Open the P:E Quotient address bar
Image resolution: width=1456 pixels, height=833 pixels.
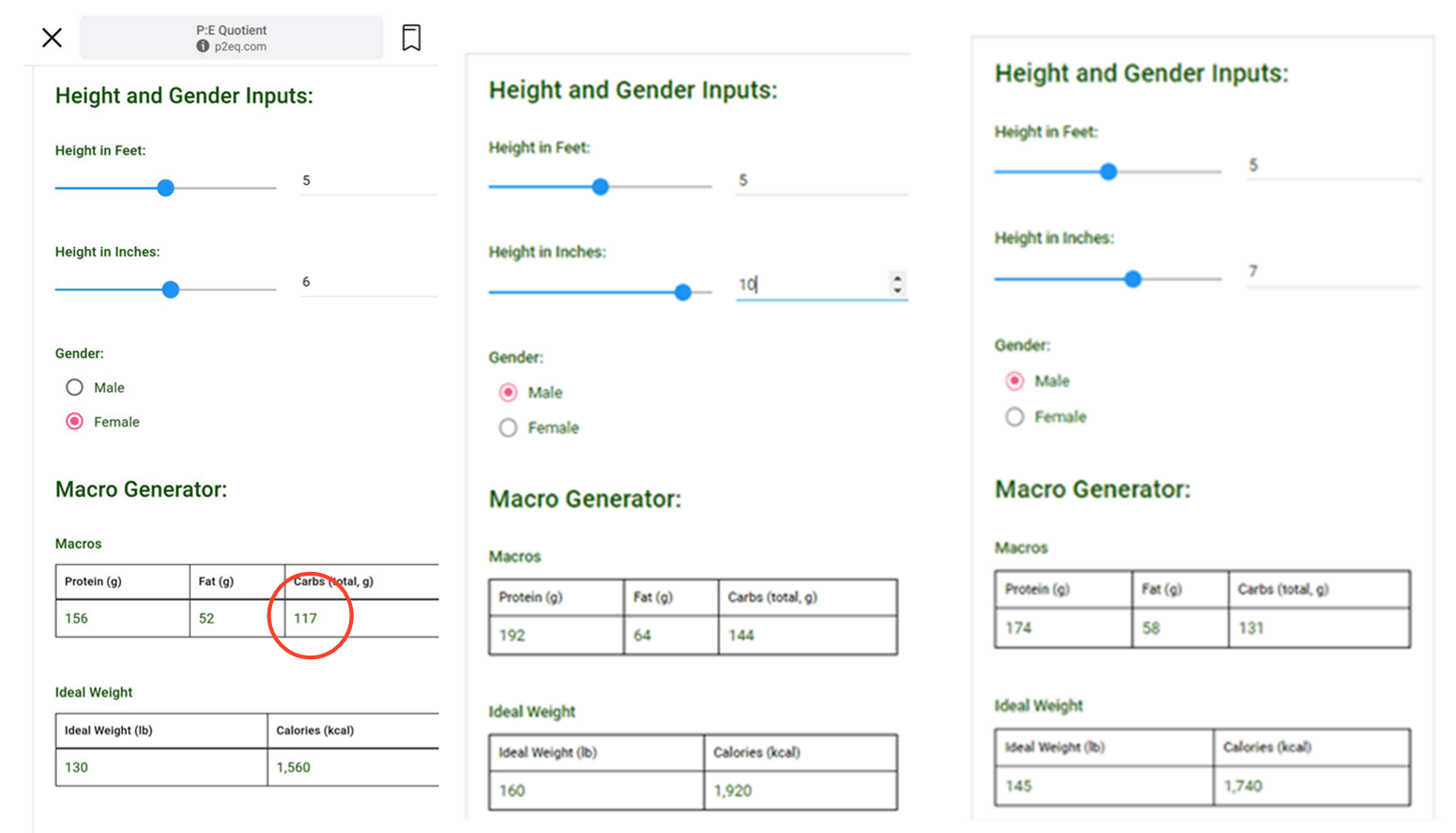coord(231,38)
